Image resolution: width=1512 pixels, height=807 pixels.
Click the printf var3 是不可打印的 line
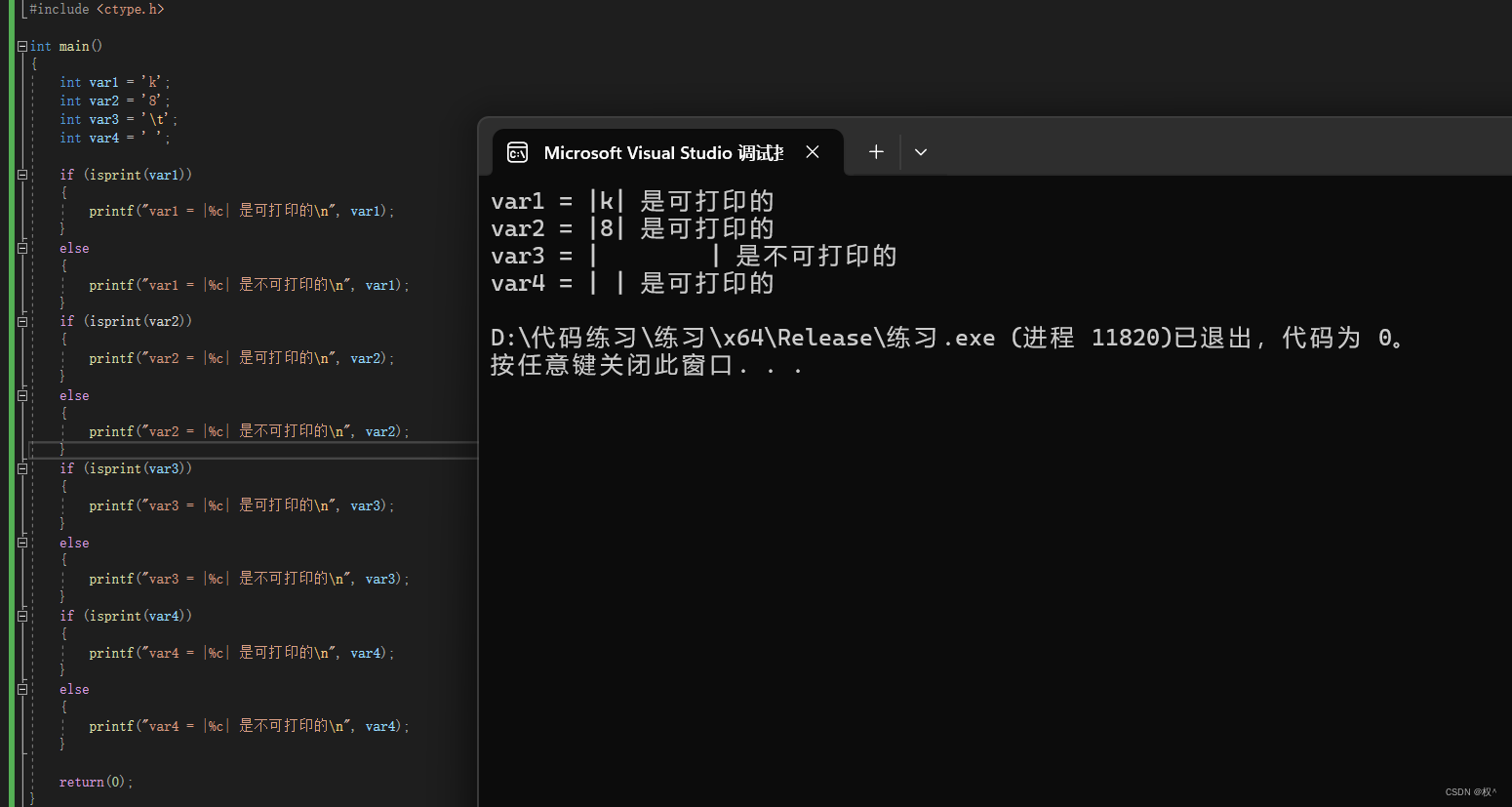click(249, 579)
